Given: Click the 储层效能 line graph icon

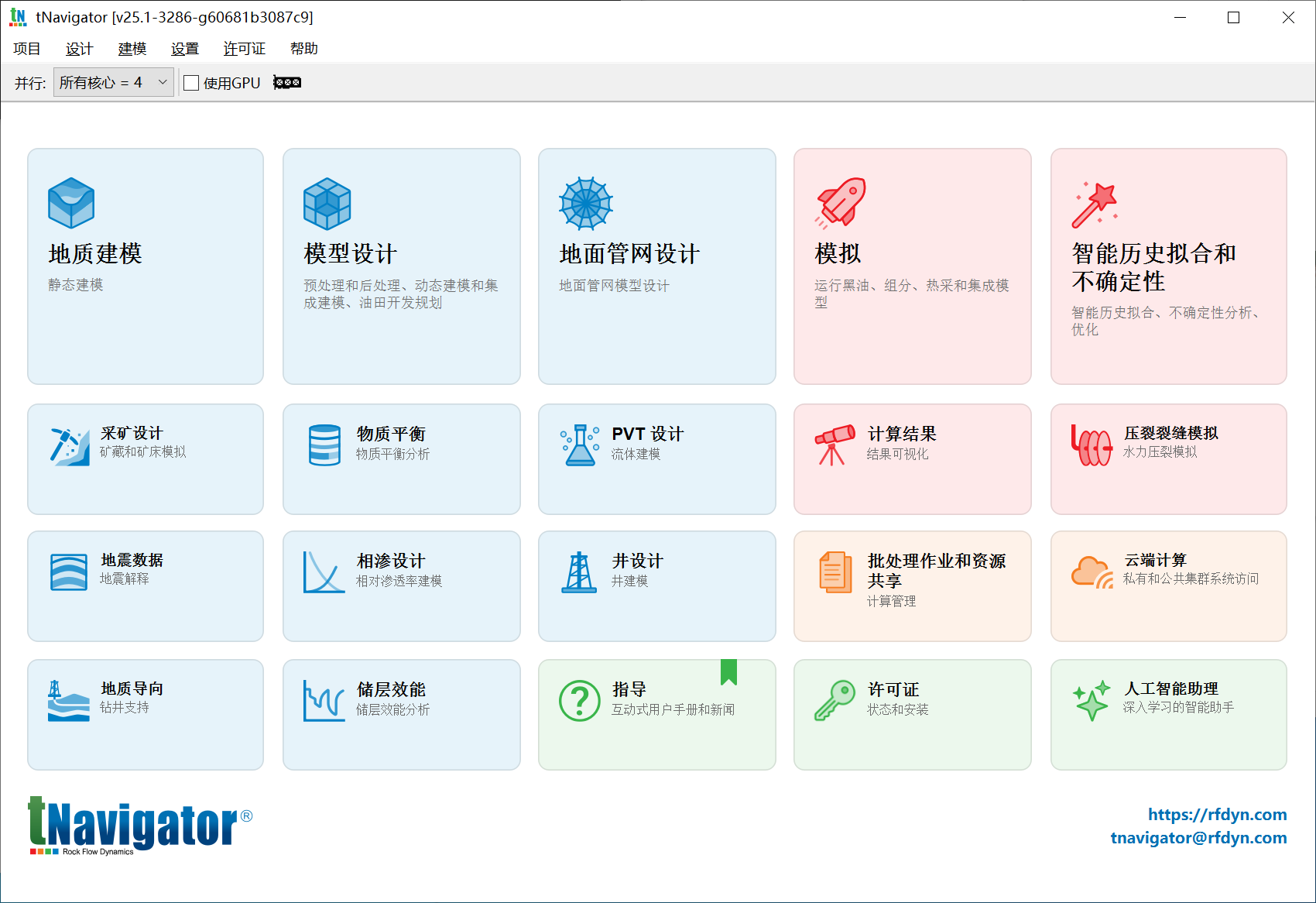Looking at the screenshot, I should 324,700.
